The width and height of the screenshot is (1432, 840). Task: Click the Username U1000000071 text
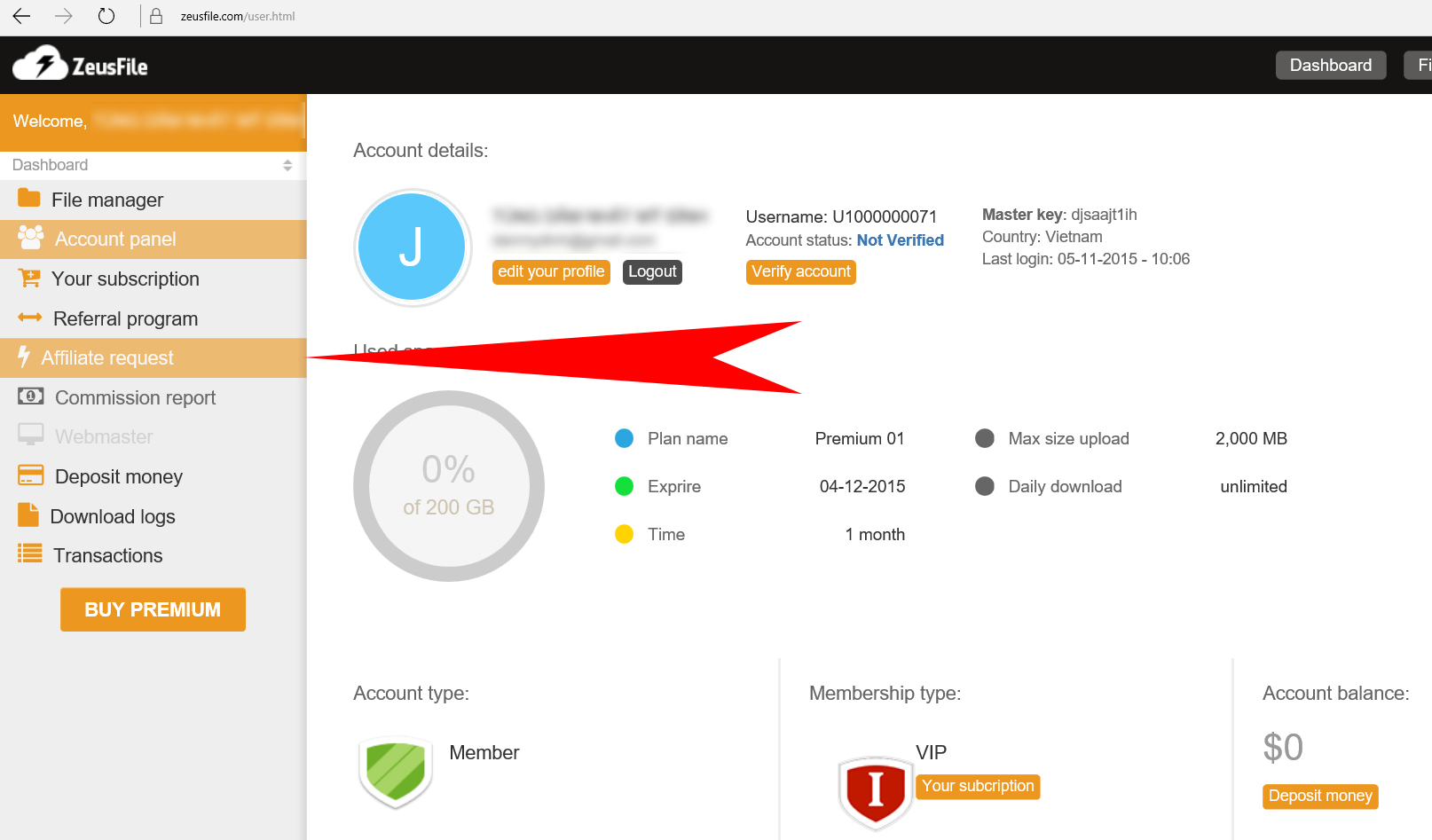(x=841, y=216)
